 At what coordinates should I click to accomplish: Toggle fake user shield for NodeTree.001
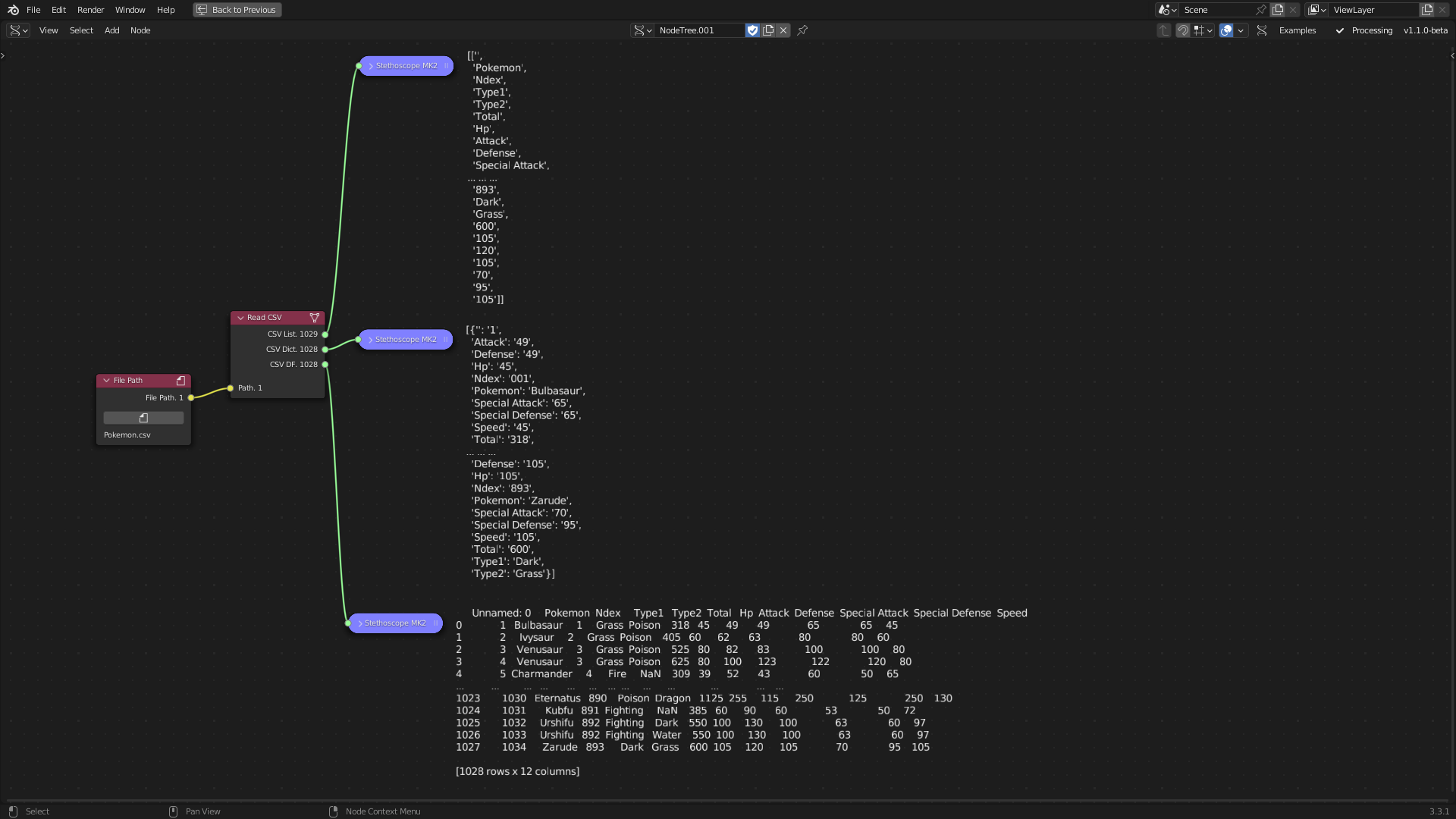[752, 30]
